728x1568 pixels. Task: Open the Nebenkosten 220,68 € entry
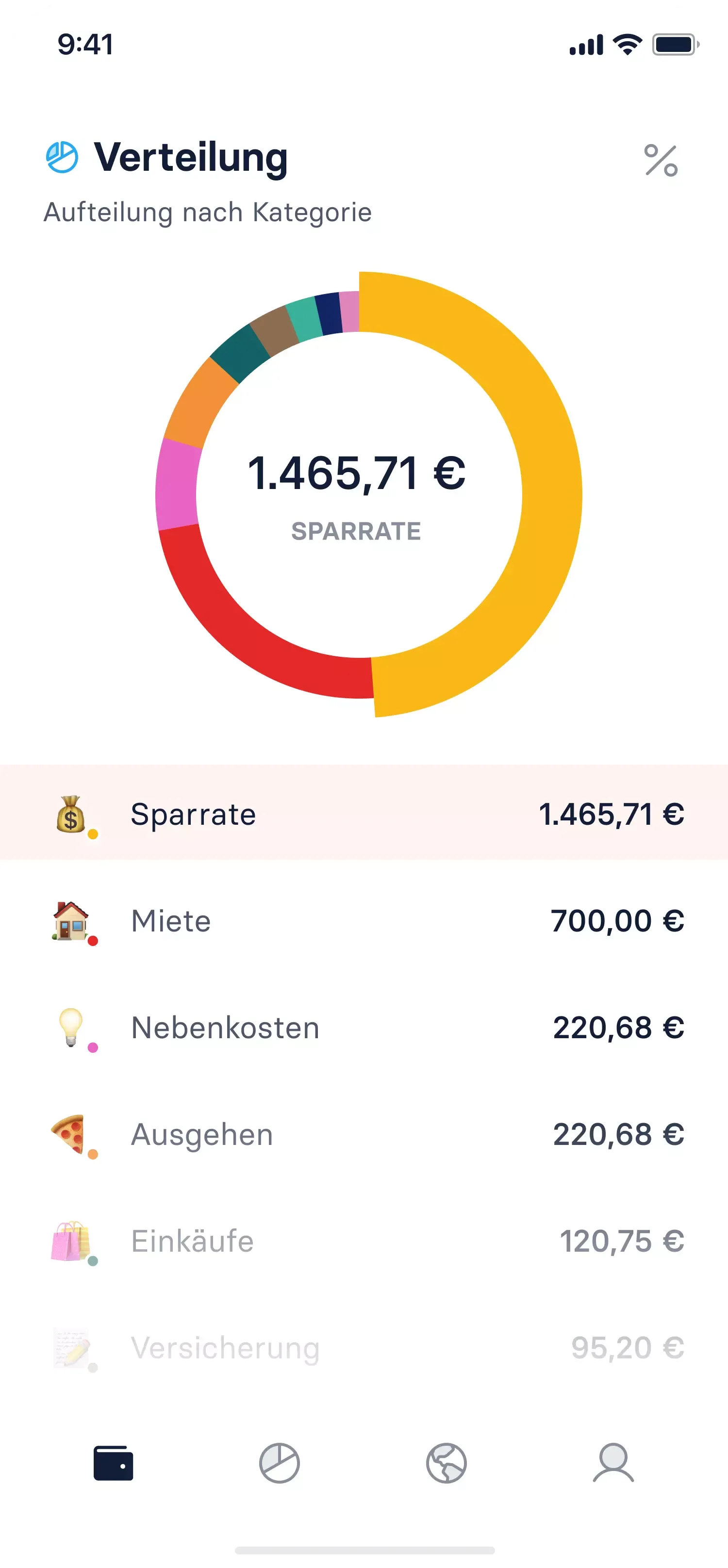coord(364,1028)
